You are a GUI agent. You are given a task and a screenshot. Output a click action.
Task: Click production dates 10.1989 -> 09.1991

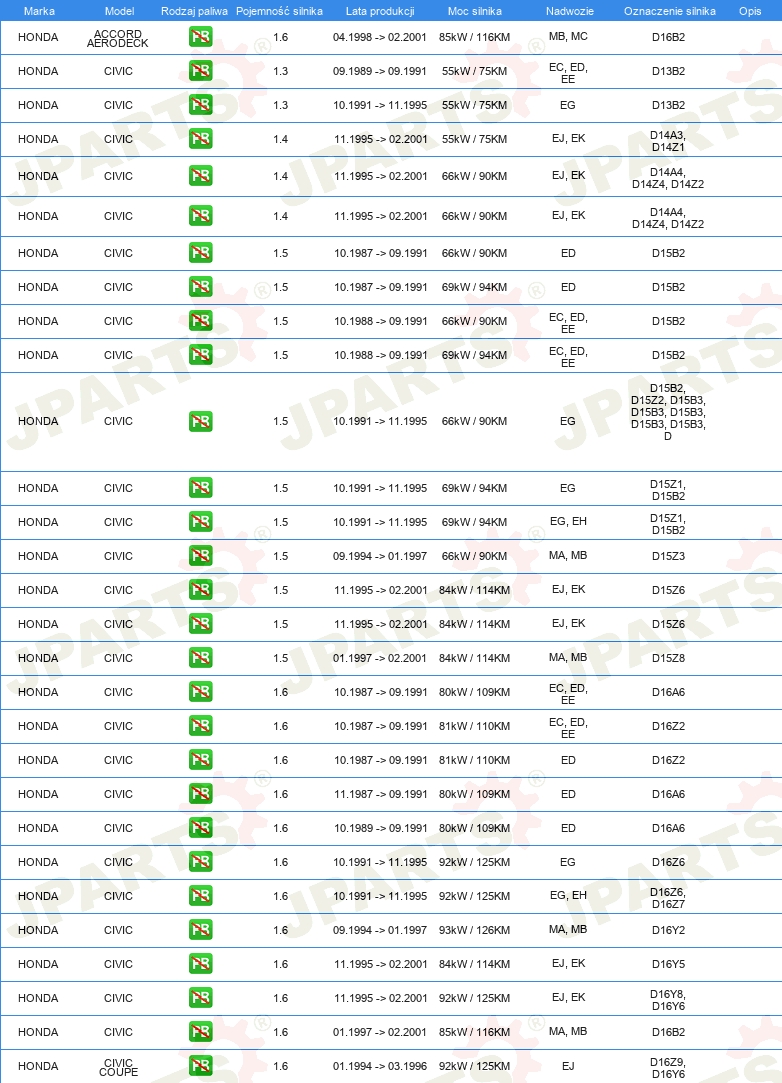(381, 828)
